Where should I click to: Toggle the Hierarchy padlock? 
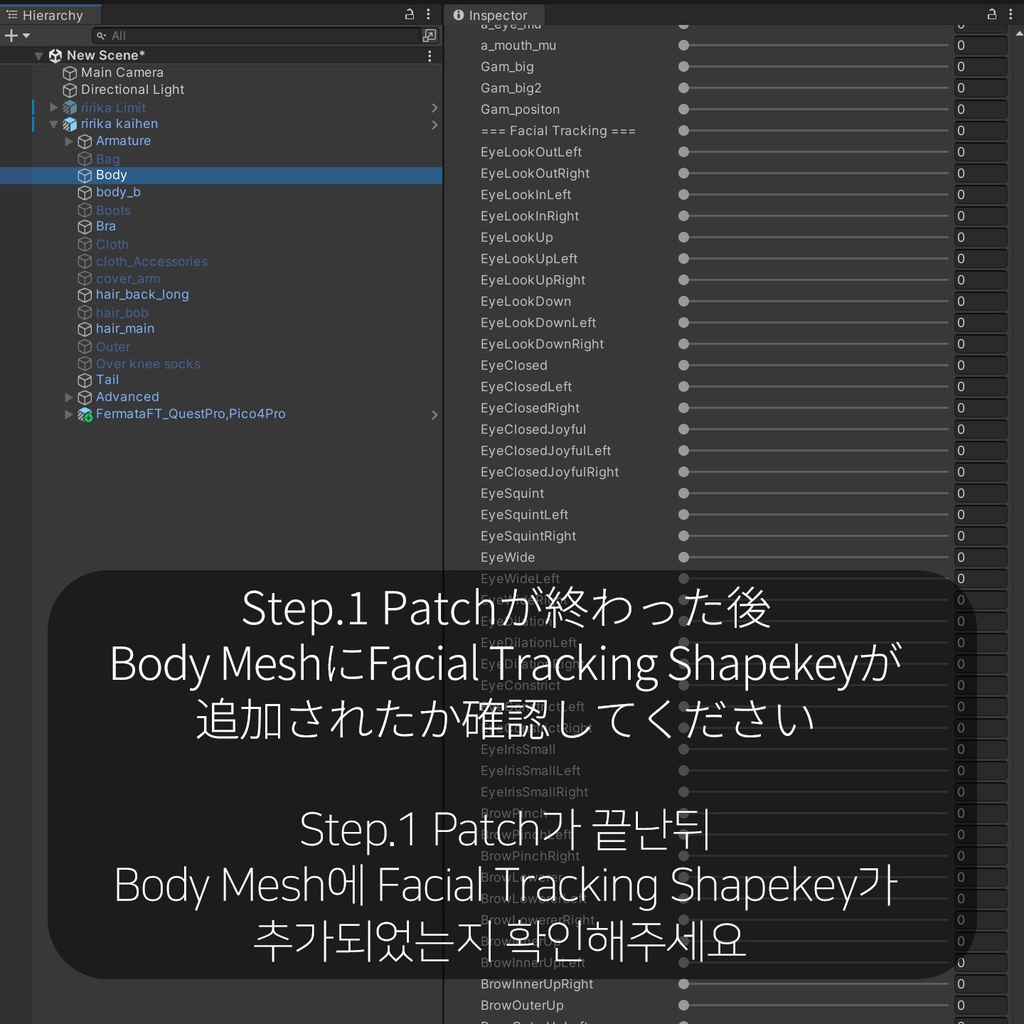(x=409, y=14)
